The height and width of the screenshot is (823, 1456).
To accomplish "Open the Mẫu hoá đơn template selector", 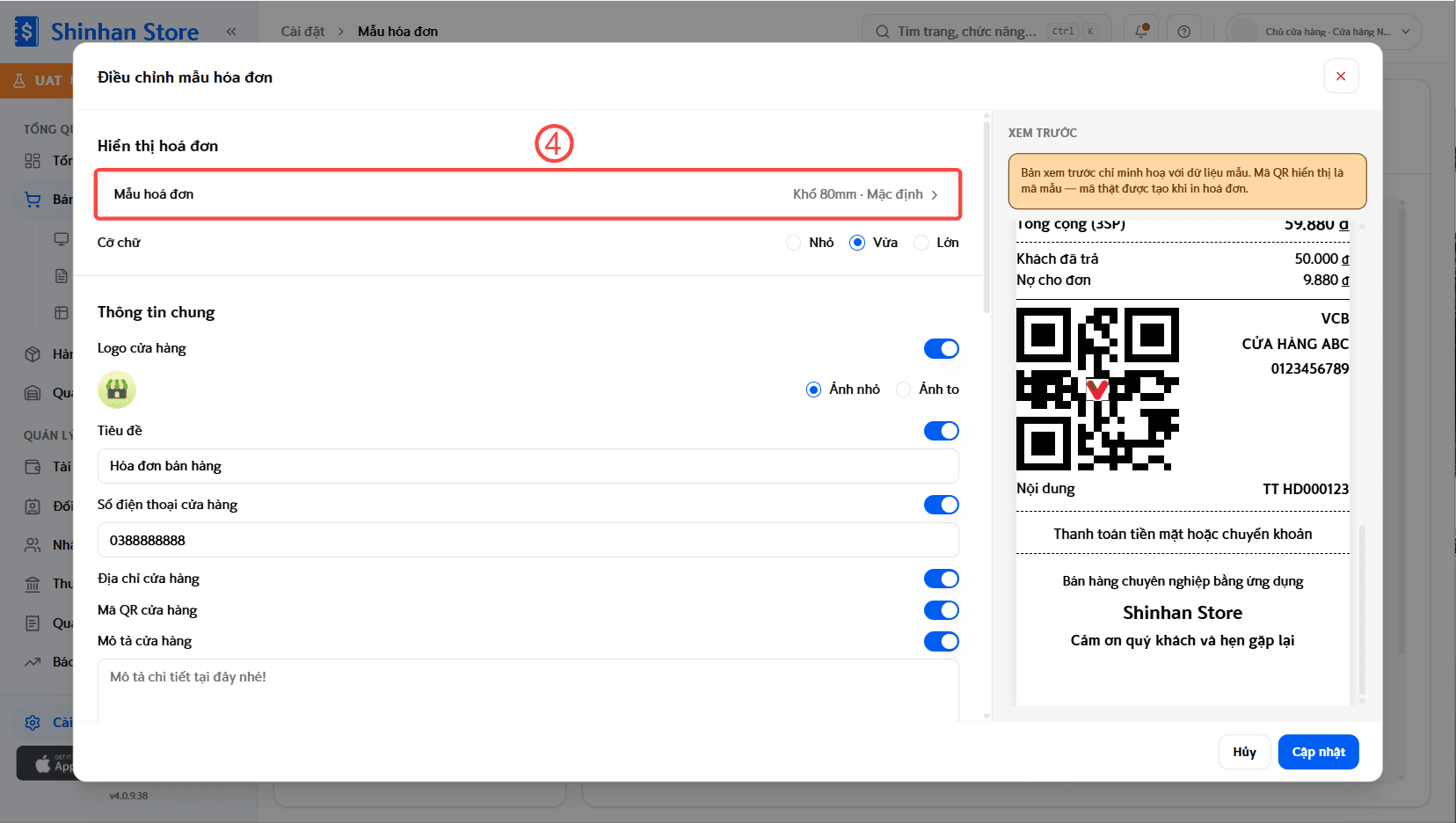I will (x=528, y=194).
